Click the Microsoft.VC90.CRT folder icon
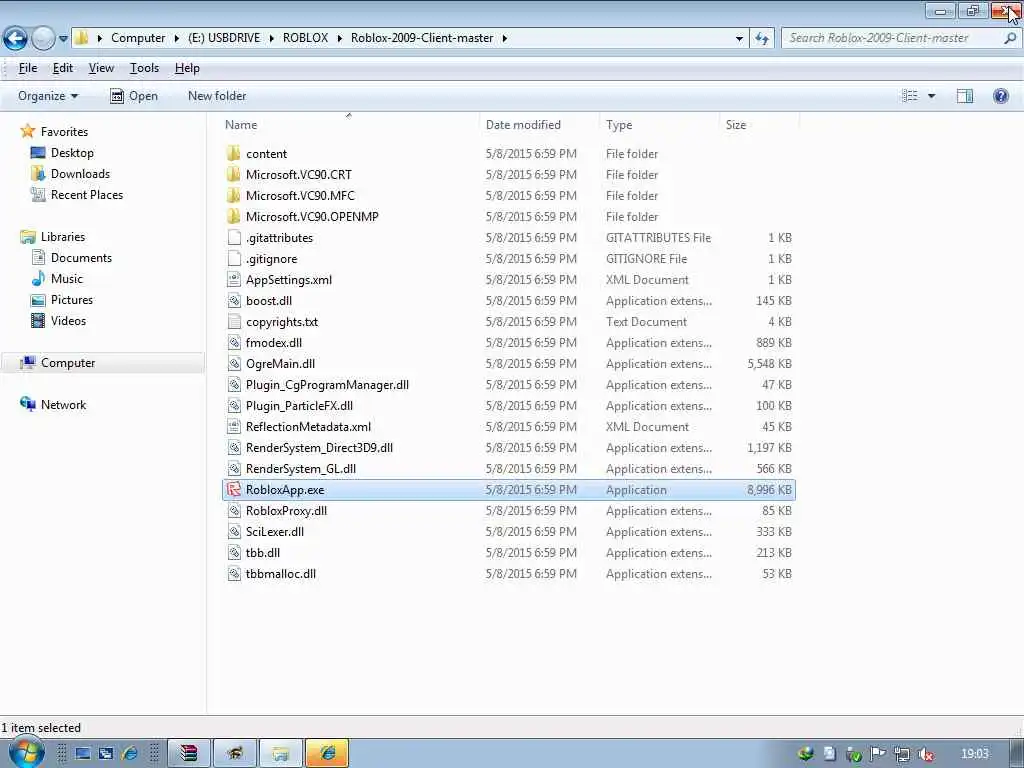The height and width of the screenshot is (768, 1024). point(234,174)
